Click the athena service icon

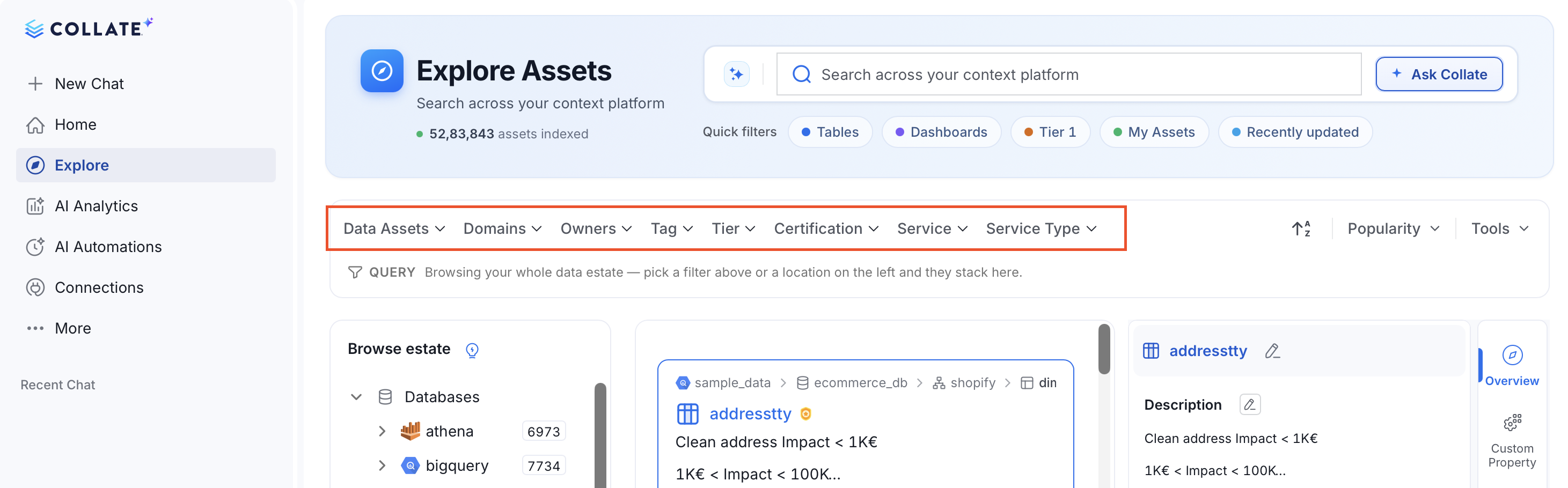coord(411,431)
